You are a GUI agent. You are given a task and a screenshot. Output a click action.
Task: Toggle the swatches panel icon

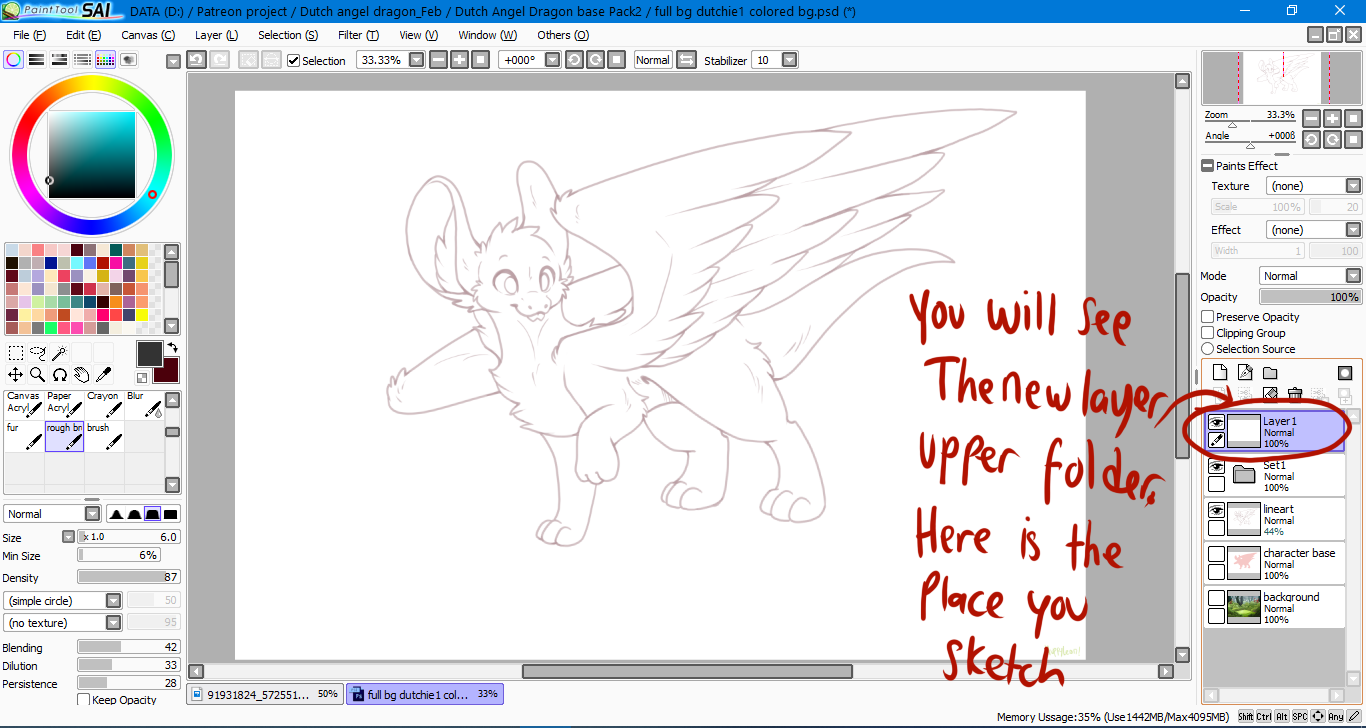tap(106, 60)
